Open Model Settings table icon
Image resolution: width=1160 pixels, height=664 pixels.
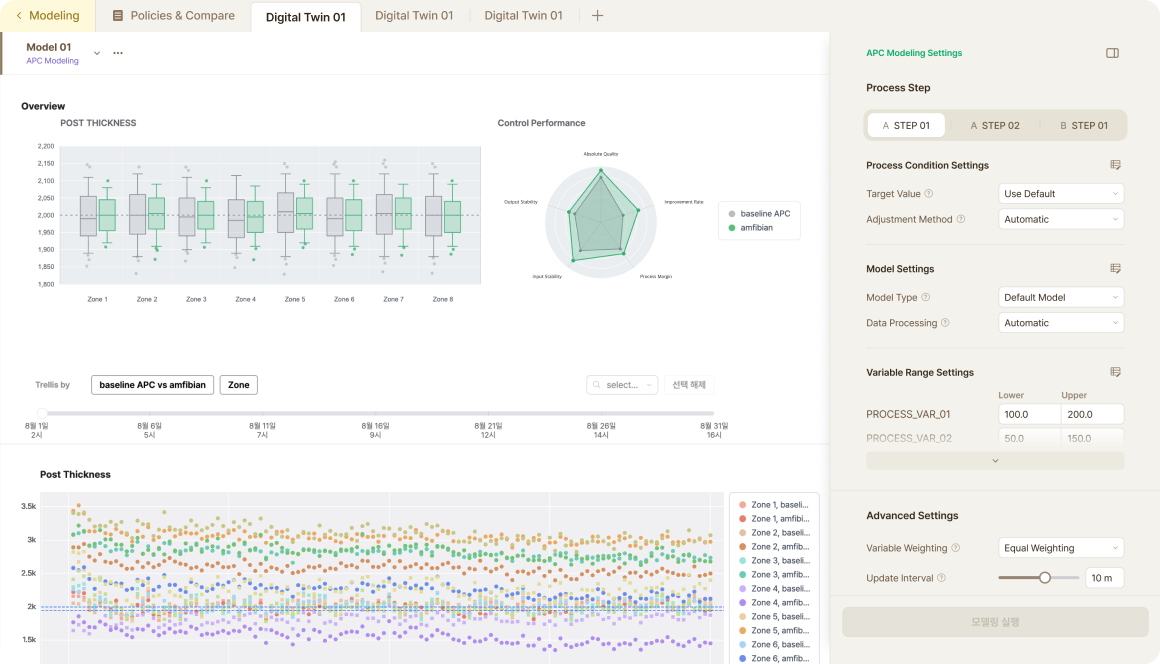(x=1115, y=268)
